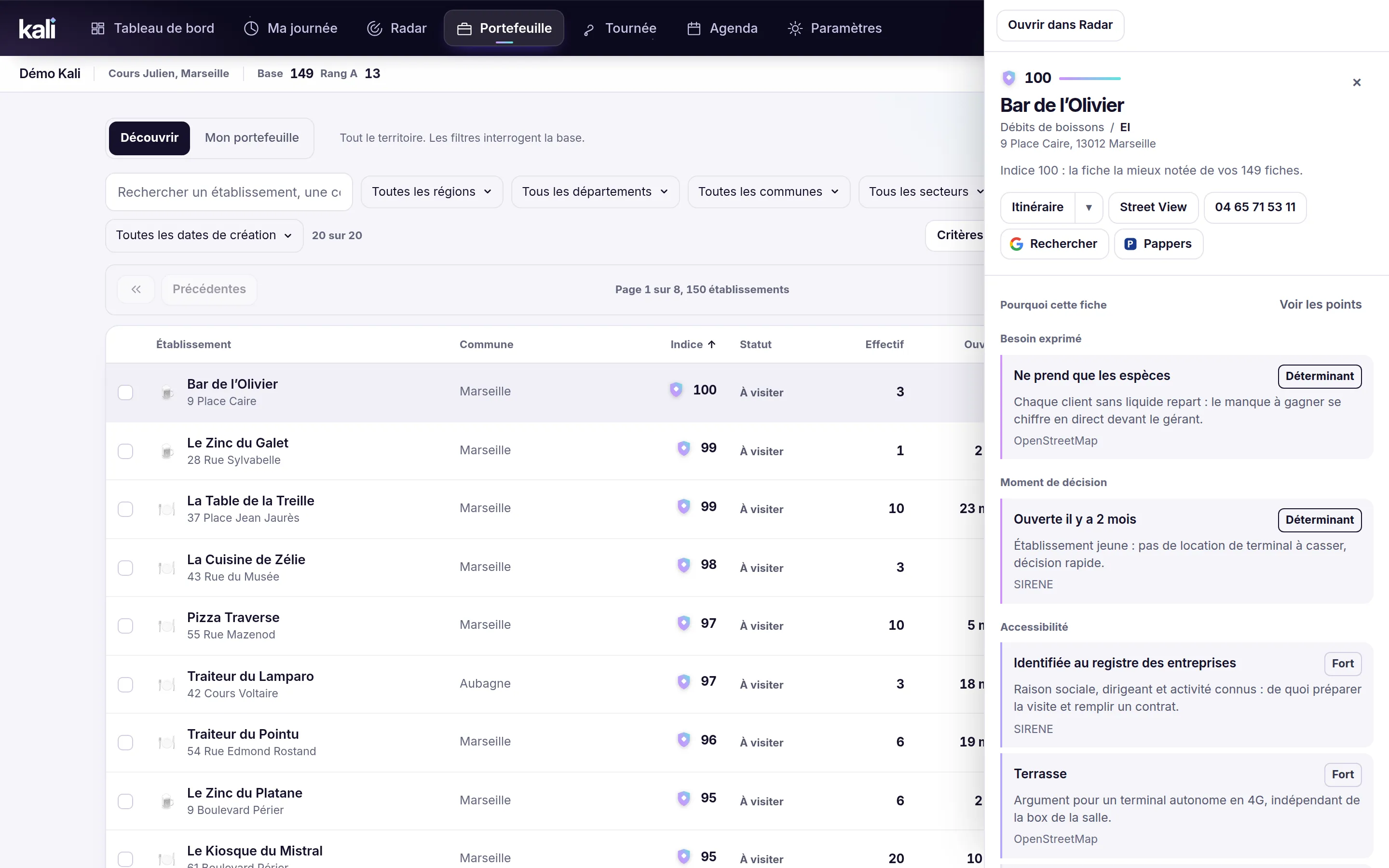This screenshot has height=868, width=1389.
Task: Call the number 04 65 71 53 11
Action: click(1255, 208)
